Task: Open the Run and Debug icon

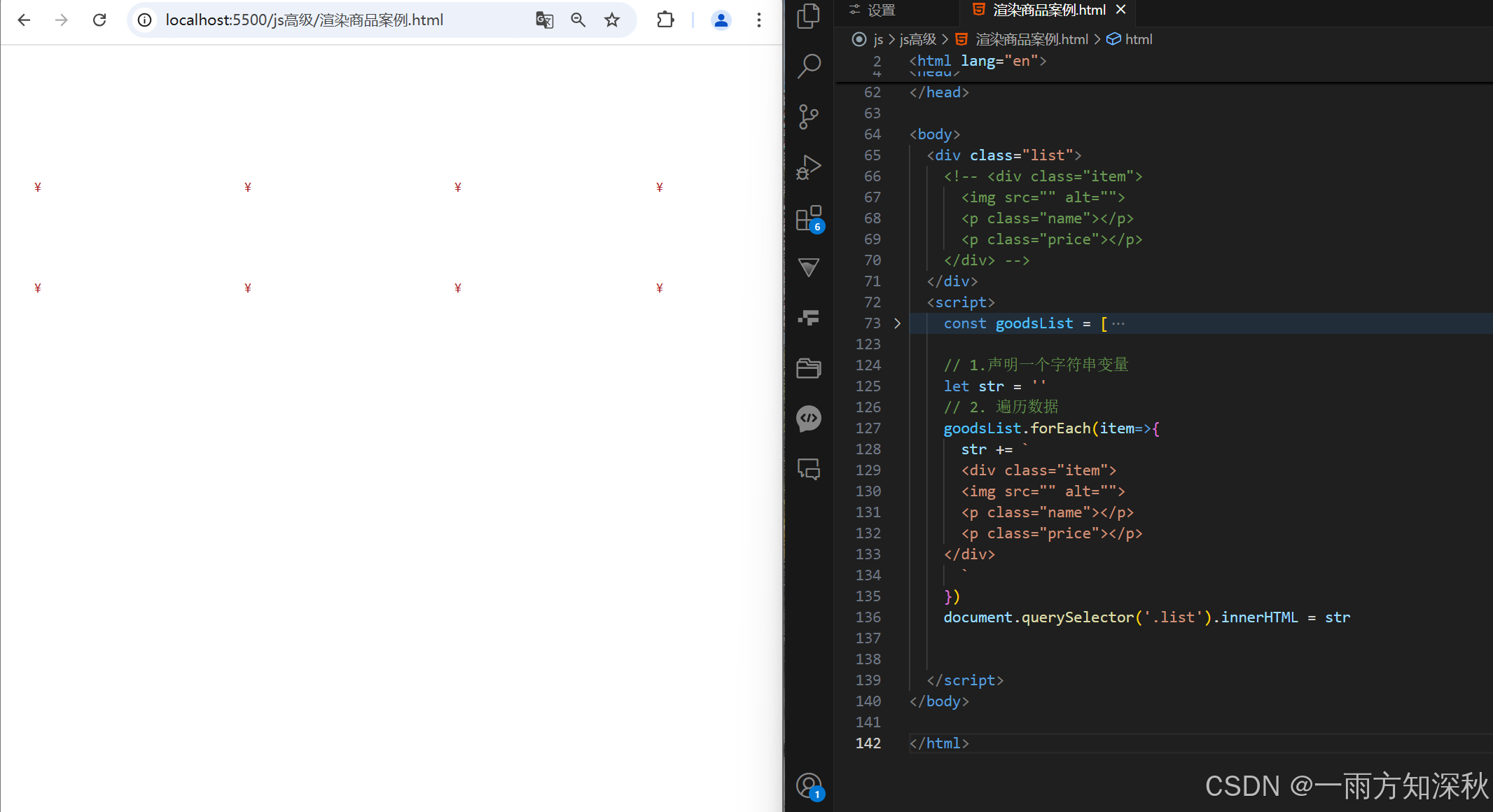Action: point(809,167)
